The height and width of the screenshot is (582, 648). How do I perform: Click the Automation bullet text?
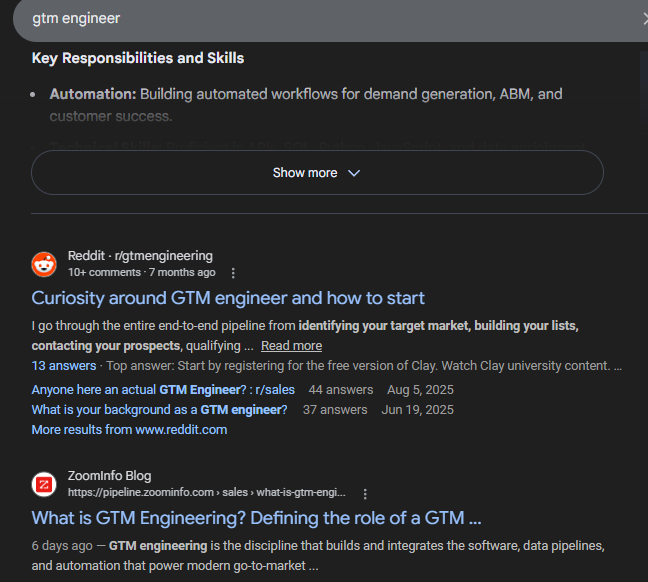click(306, 105)
